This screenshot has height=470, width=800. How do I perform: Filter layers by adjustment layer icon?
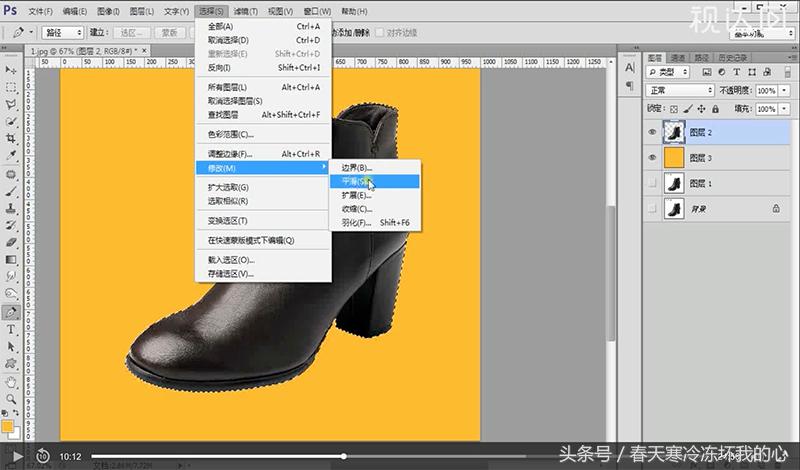(x=721, y=72)
